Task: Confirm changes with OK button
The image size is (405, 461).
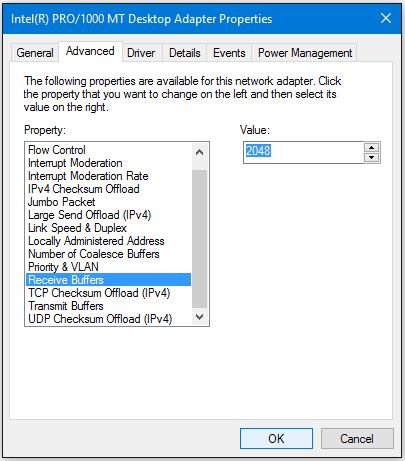Action: point(276,439)
